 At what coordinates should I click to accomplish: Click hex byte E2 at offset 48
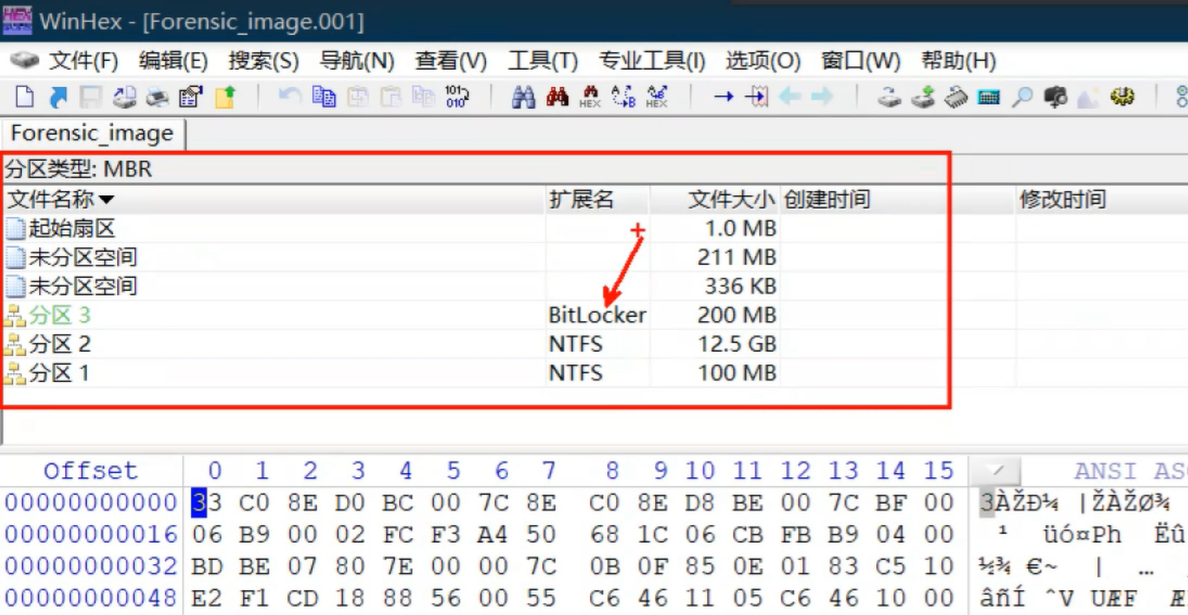click(208, 598)
